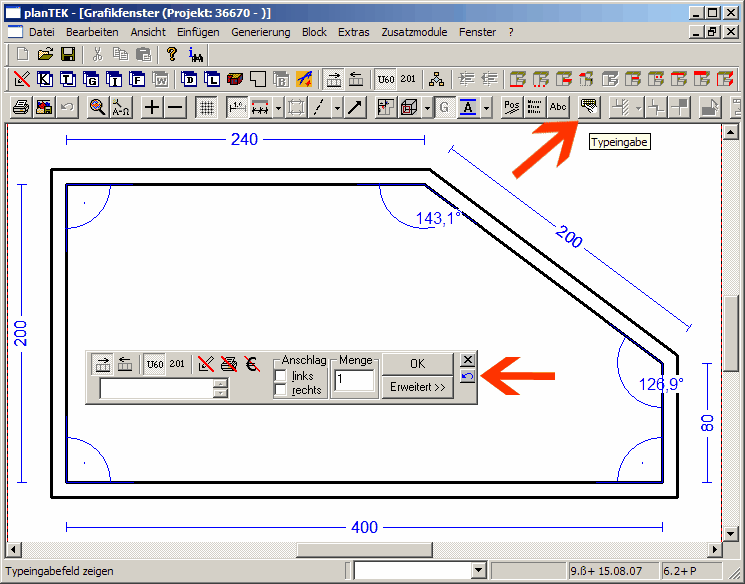Open the Generierung menu

coord(260,32)
